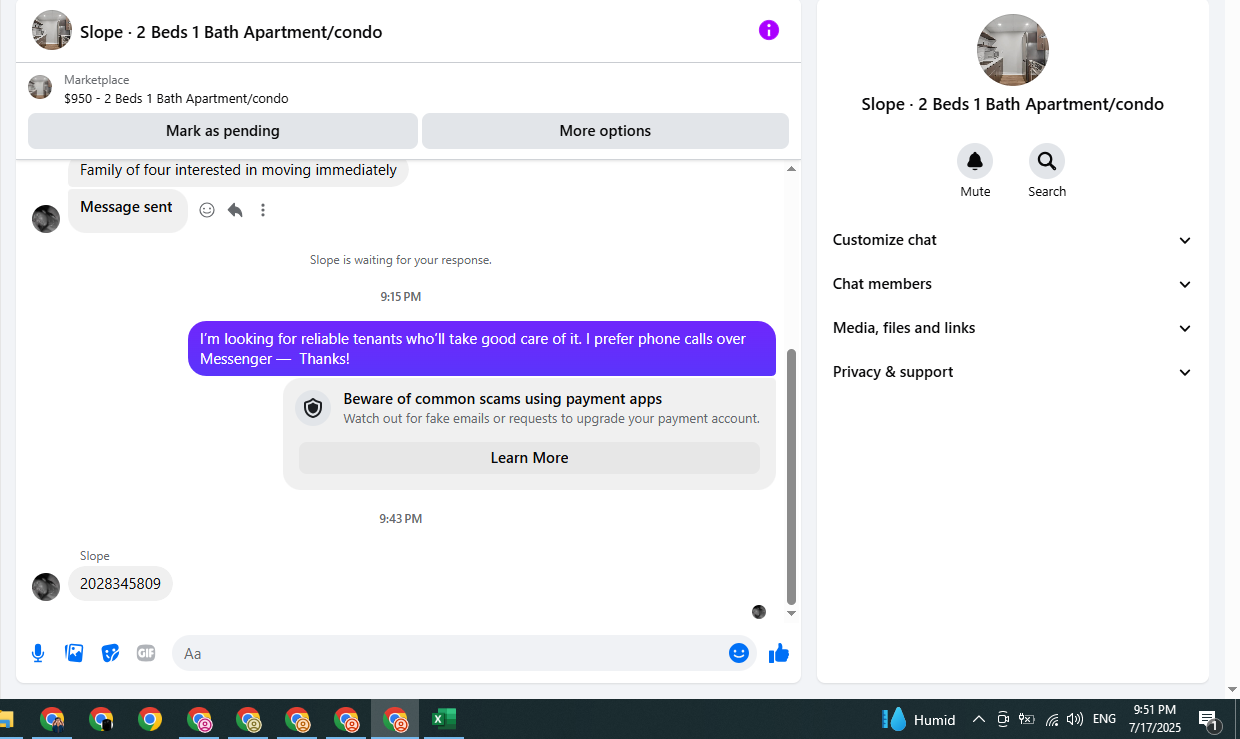Choose the sticker icon in composer
Screen dimensions: 1240x739
pos(110,653)
